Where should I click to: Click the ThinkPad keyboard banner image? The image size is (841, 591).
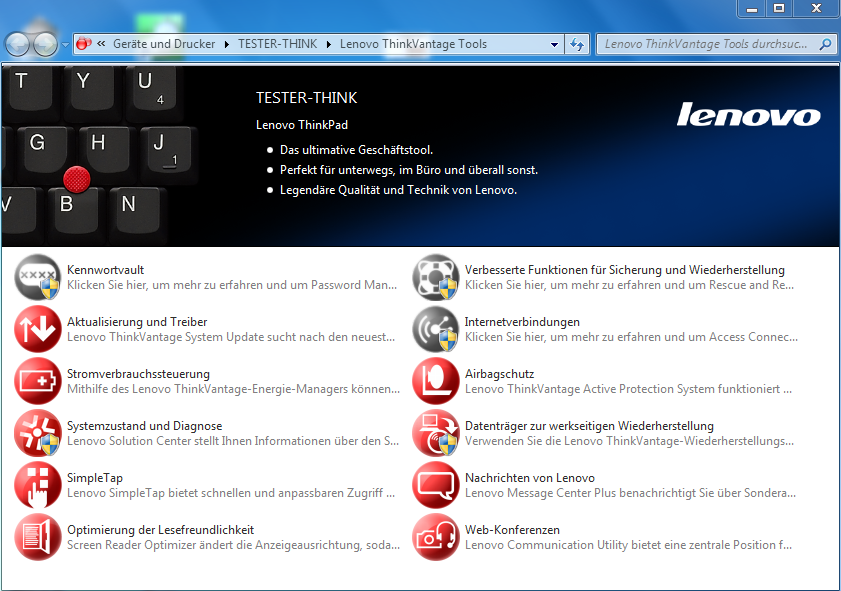click(99, 156)
